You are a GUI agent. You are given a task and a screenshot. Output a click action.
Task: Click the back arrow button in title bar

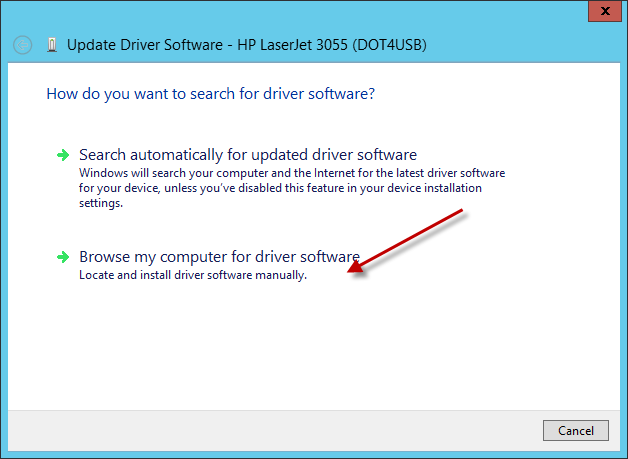(23, 45)
